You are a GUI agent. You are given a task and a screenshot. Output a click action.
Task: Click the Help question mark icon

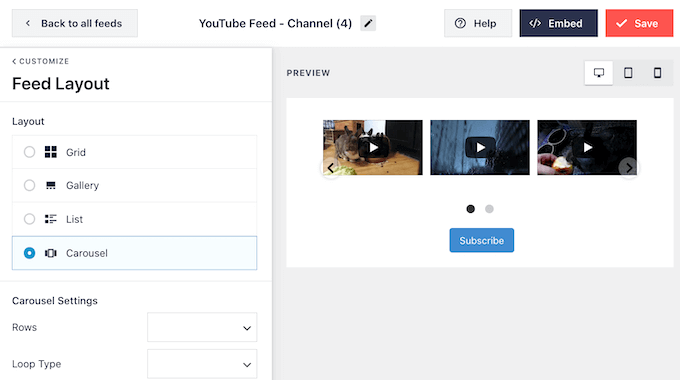pos(460,23)
